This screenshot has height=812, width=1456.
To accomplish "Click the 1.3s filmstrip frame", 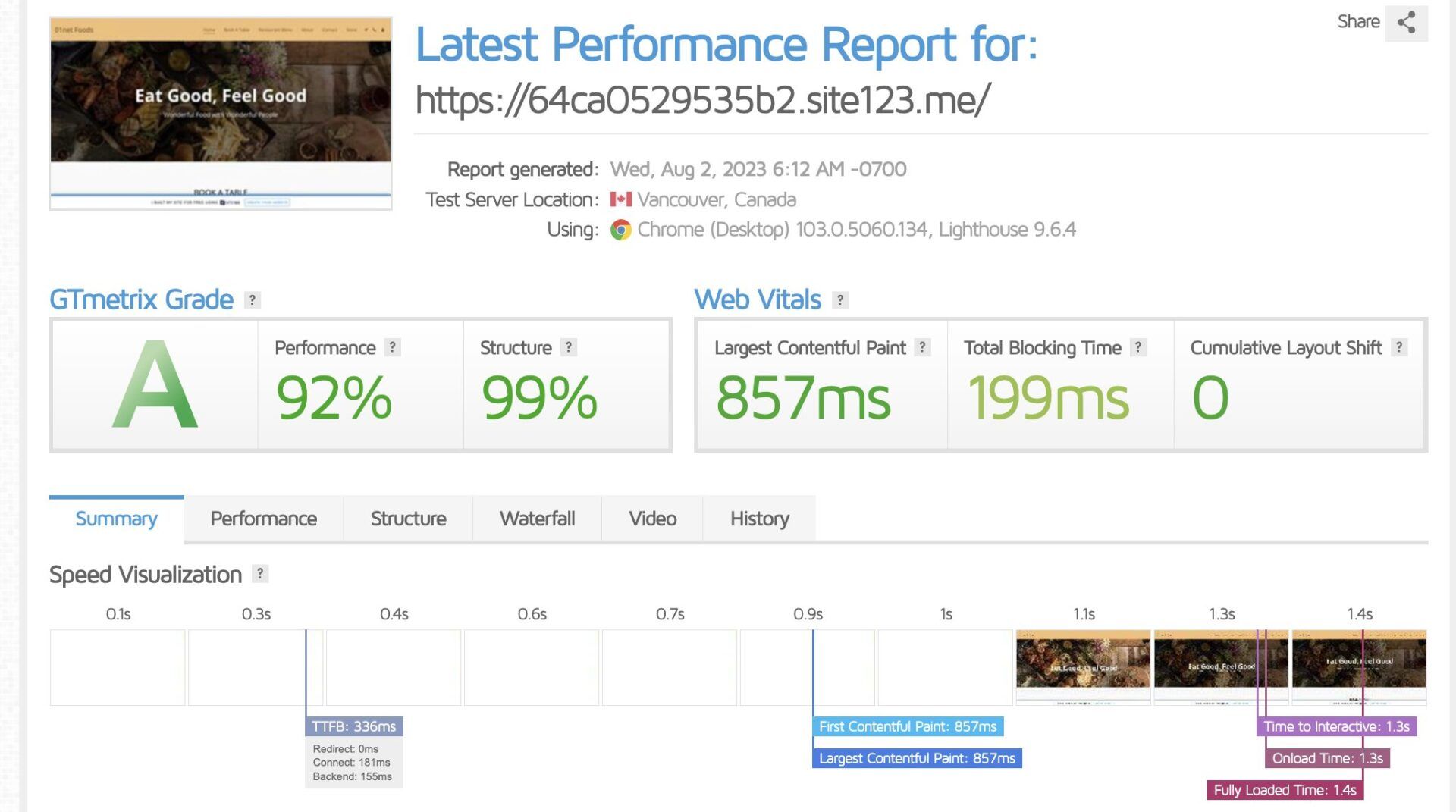I will tap(1221, 667).
